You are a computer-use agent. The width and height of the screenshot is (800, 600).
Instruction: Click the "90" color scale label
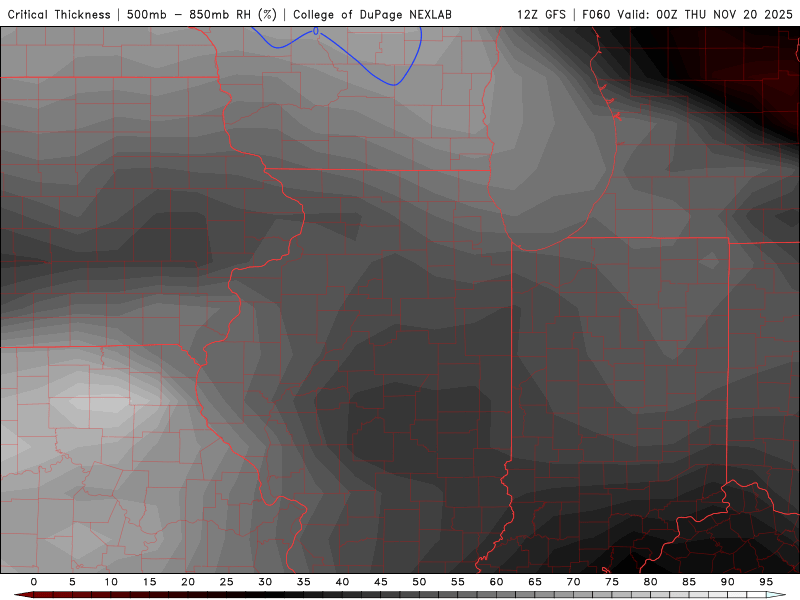click(x=728, y=582)
